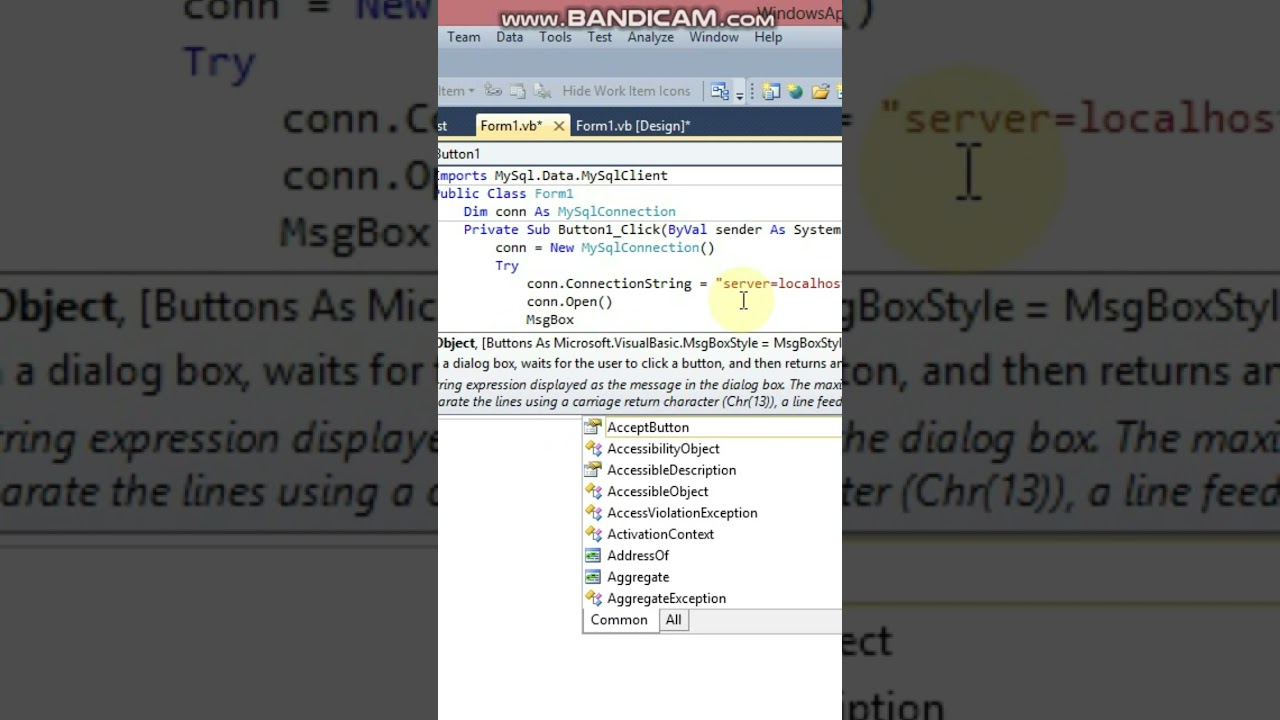
Task: Click MySql.Data.MySqlClient import text
Action: [581, 176]
